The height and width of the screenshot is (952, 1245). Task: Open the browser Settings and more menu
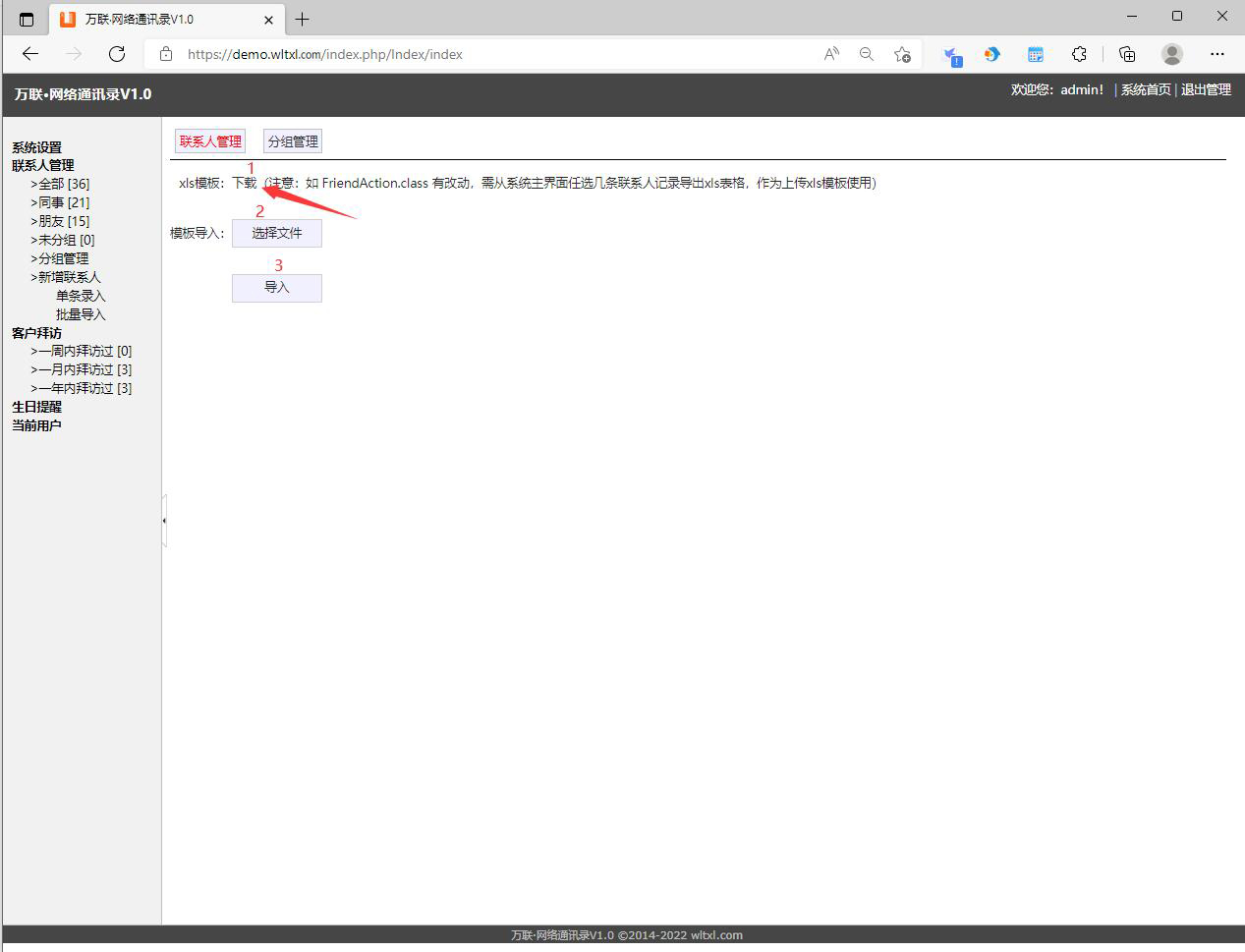pos(1217,54)
